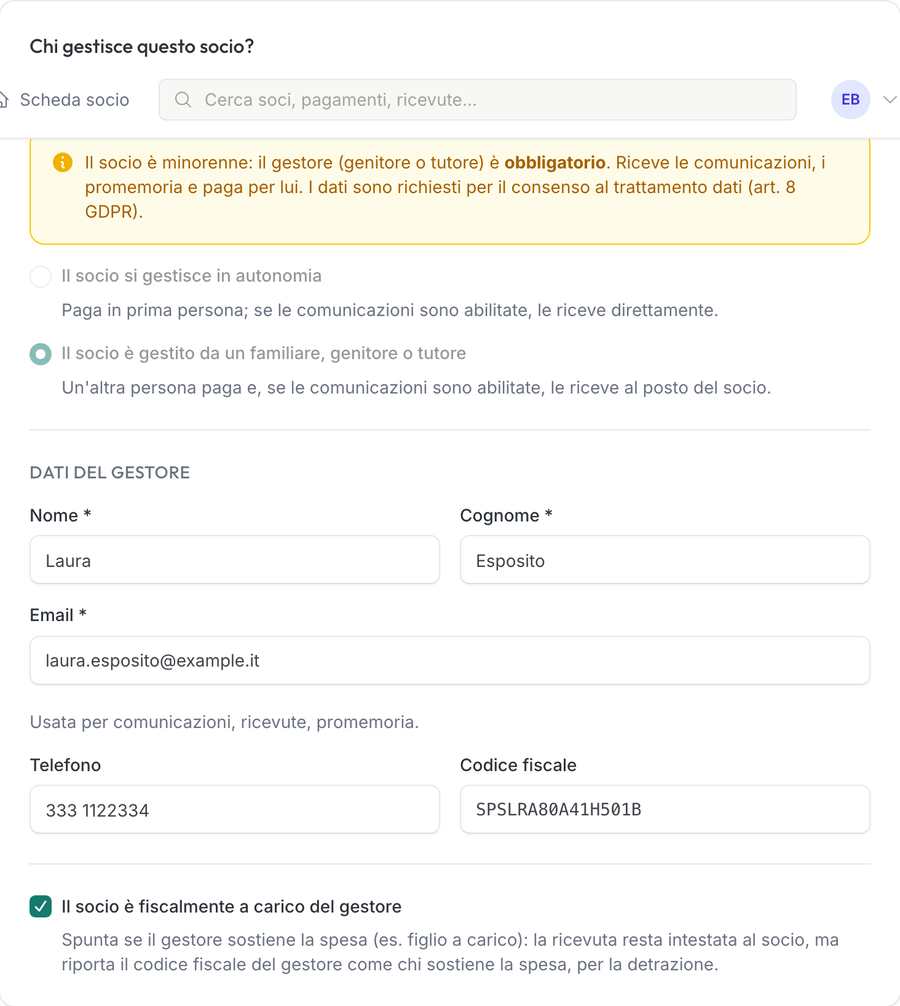This screenshot has height=1006, width=900.
Task: Select the 'gestito da un familiare' radio option
Action: coord(40,354)
